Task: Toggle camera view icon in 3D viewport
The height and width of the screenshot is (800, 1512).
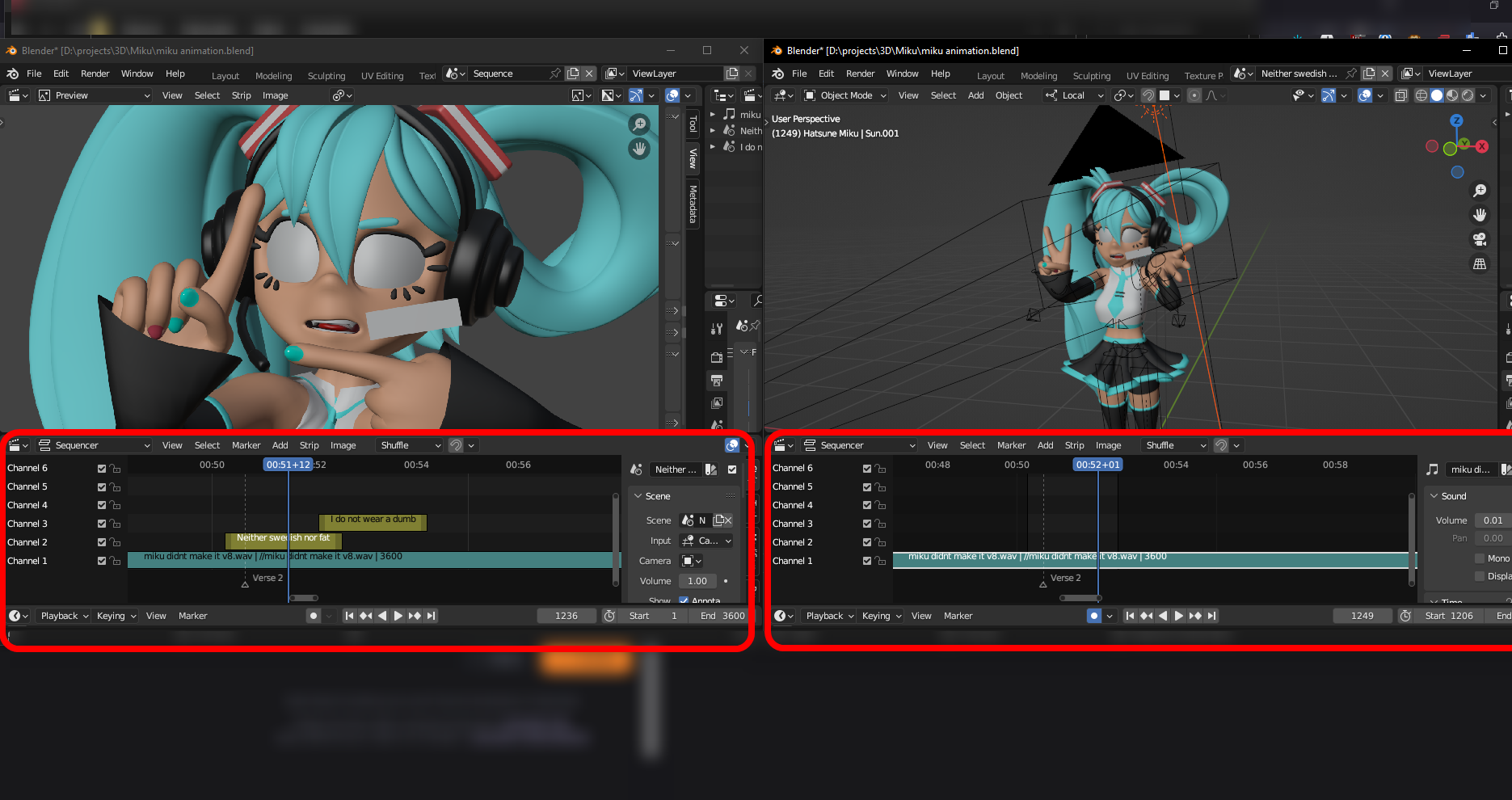Action: point(1480,239)
